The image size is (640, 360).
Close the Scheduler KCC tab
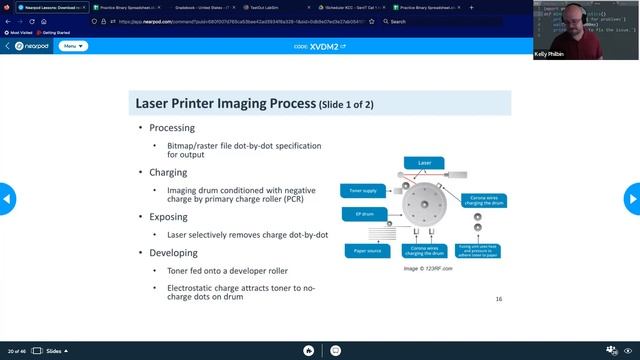[x=384, y=7]
